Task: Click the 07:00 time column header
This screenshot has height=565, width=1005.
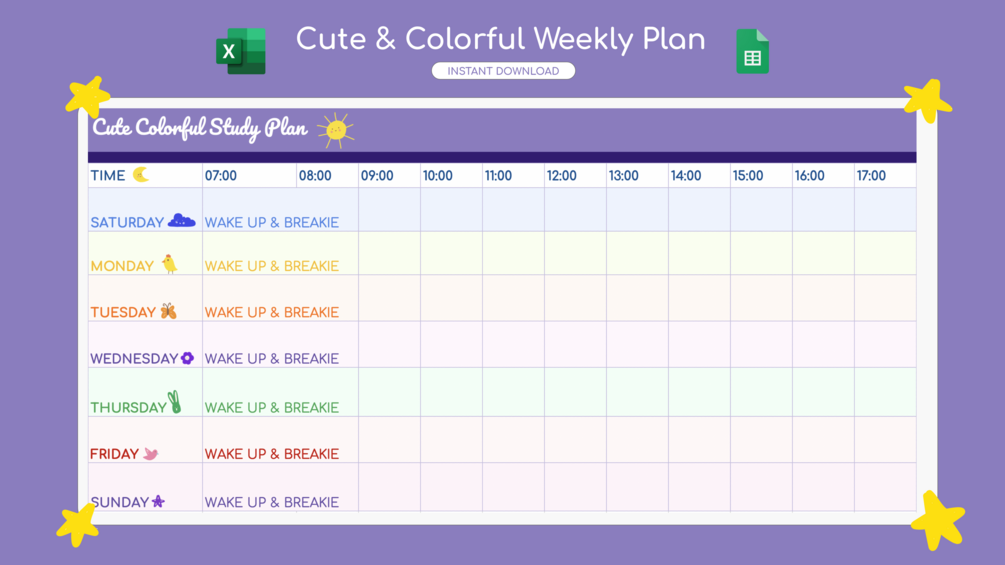Action: (221, 176)
